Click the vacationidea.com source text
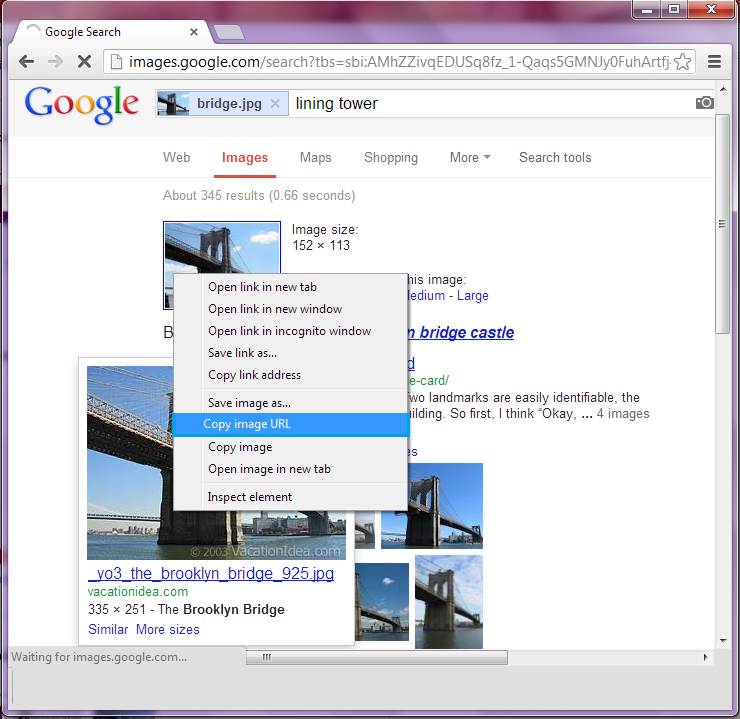 point(138,592)
